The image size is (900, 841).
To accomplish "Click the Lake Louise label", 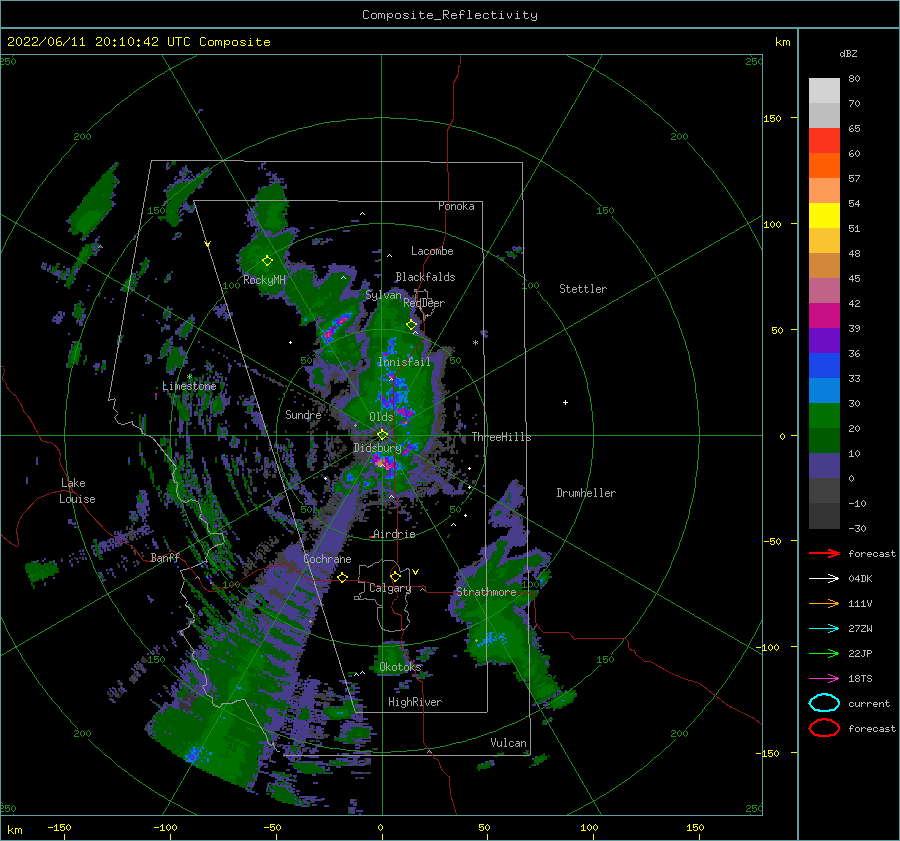I will click(x=77, y=491).
